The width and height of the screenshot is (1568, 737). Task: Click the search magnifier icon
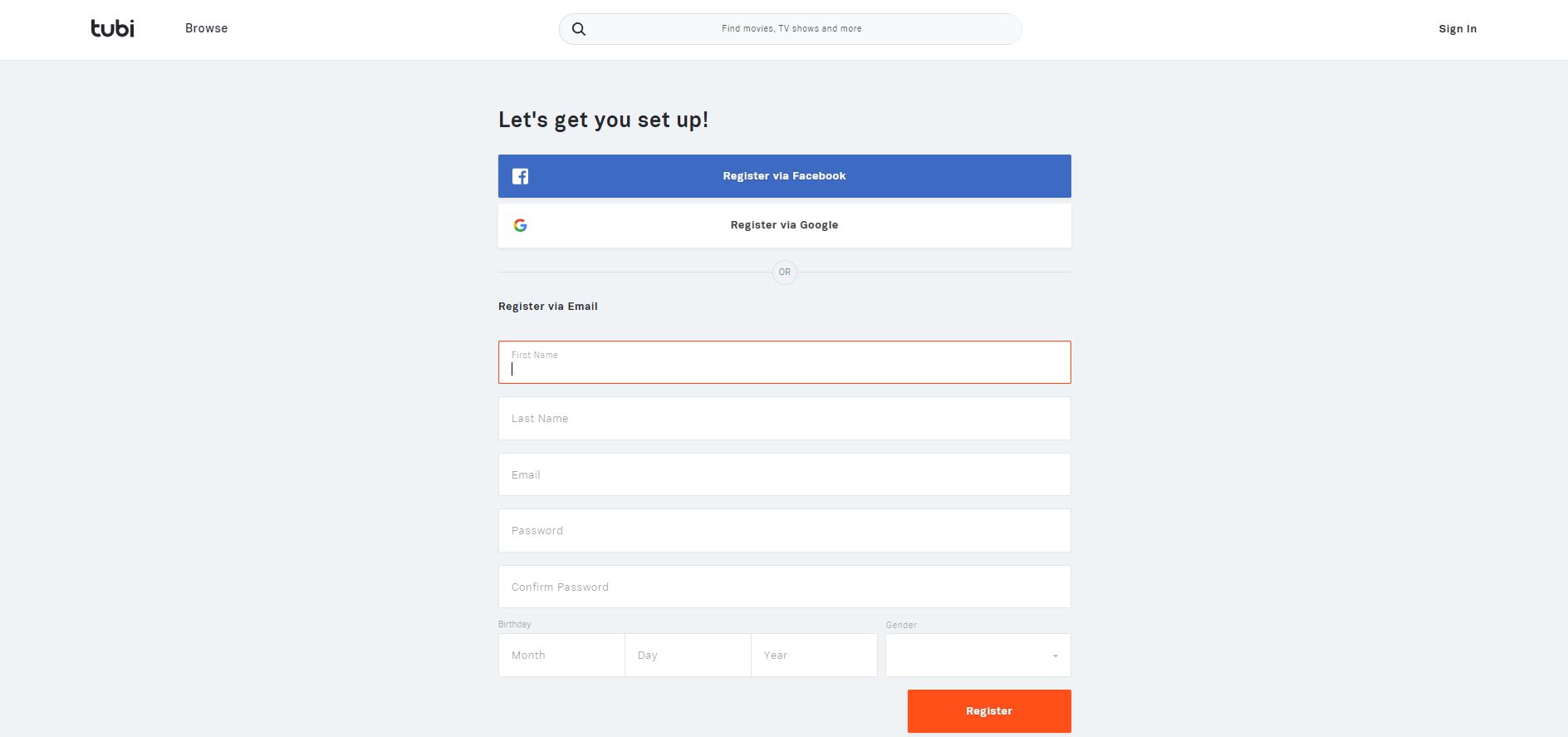pyautogui.click(x=579, y=29)
